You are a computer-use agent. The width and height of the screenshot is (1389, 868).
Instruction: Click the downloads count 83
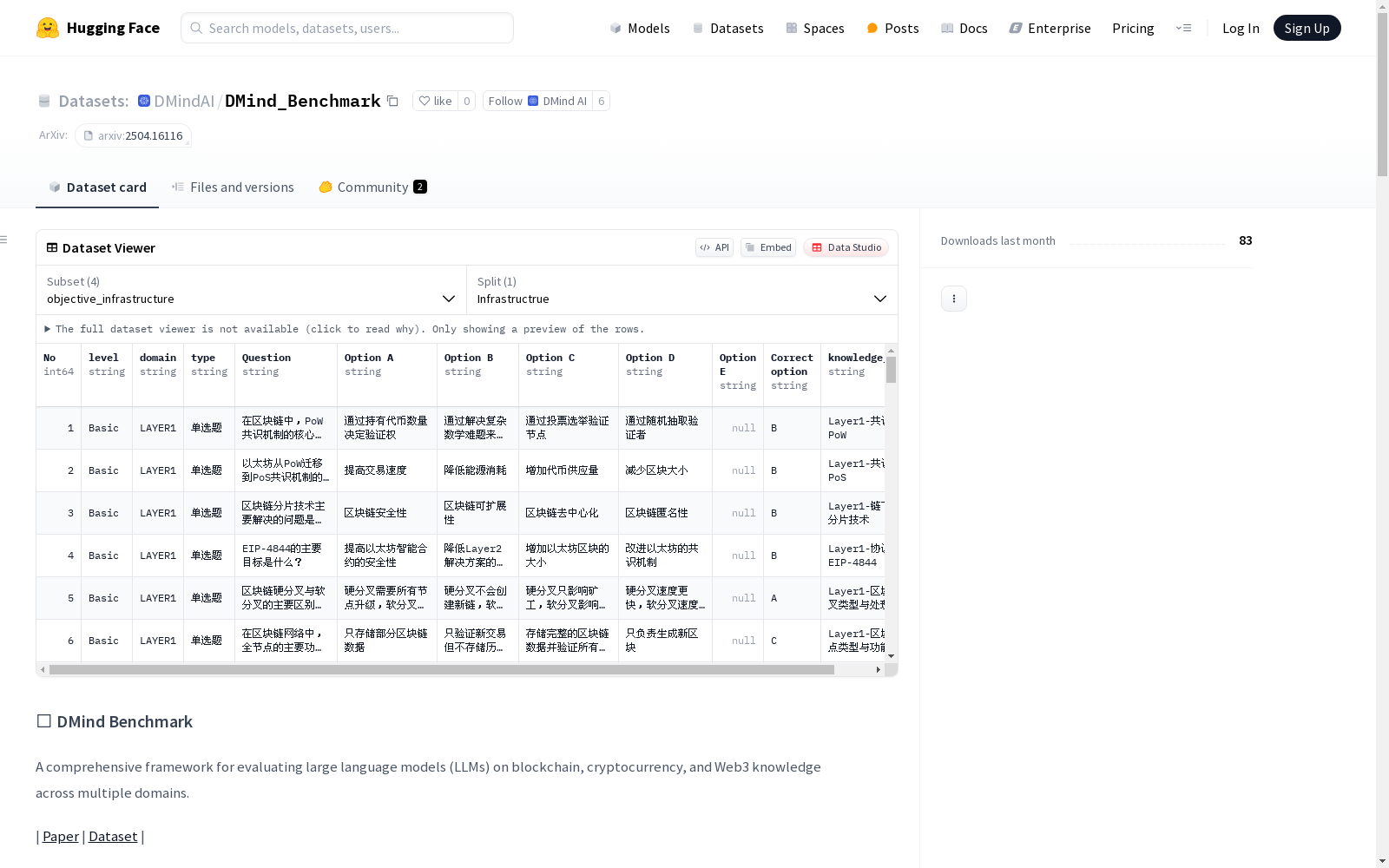point(1246,240)
